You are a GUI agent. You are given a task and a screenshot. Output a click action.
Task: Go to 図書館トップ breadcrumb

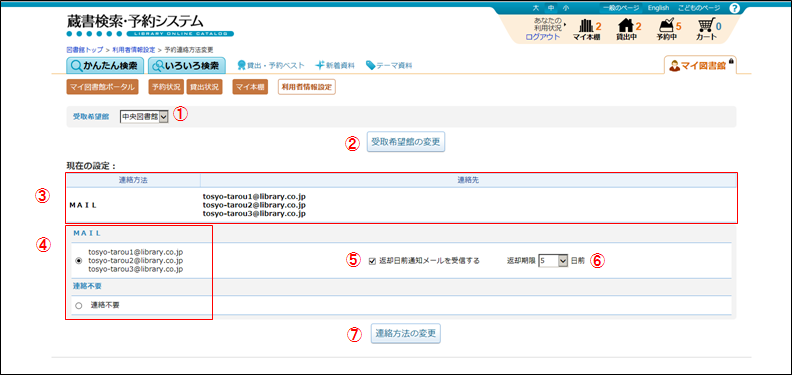(84, 50)
